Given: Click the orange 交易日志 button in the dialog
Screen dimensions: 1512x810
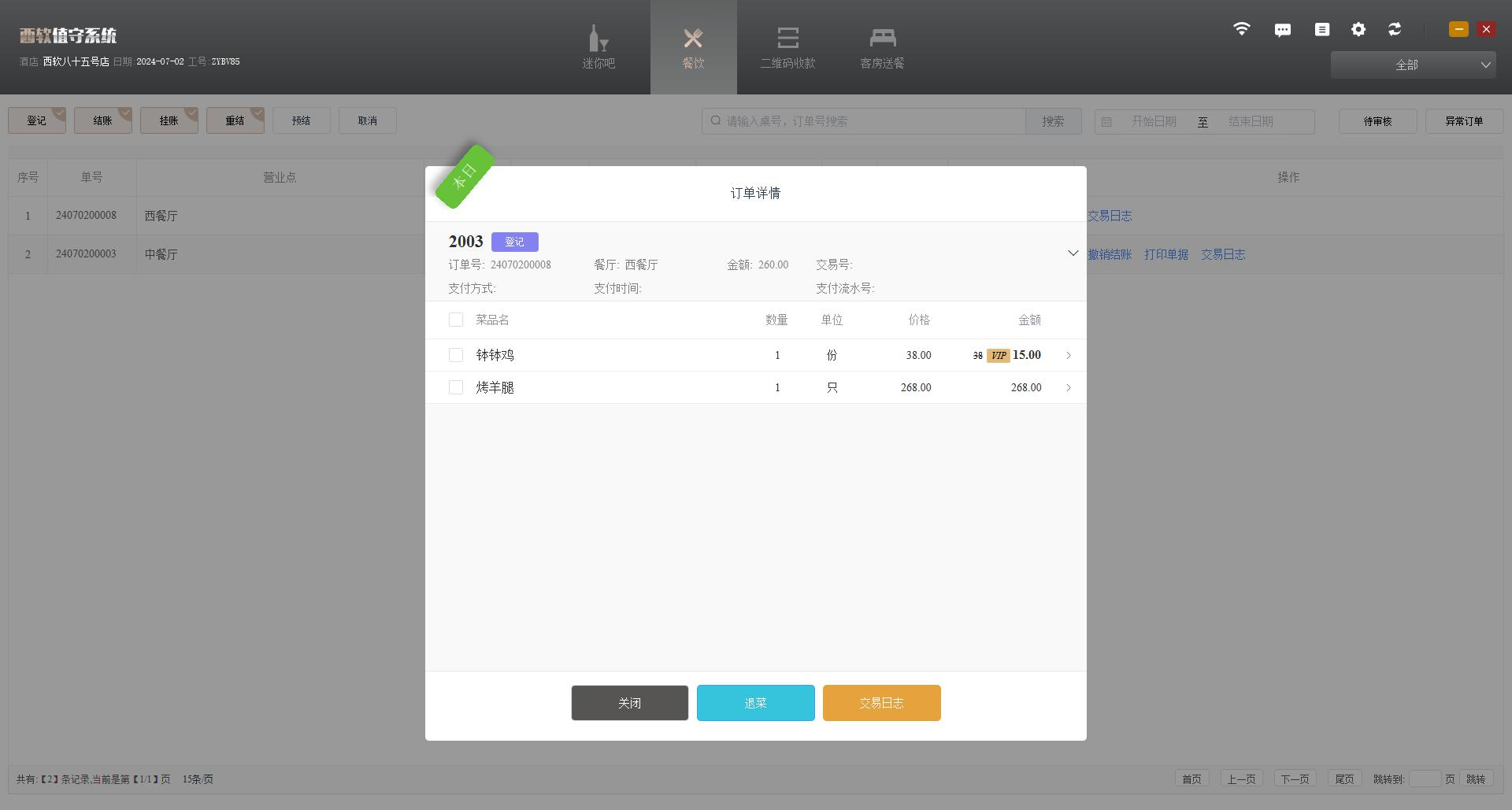Looking at the screenshot, I should click(x=881, y=703).
